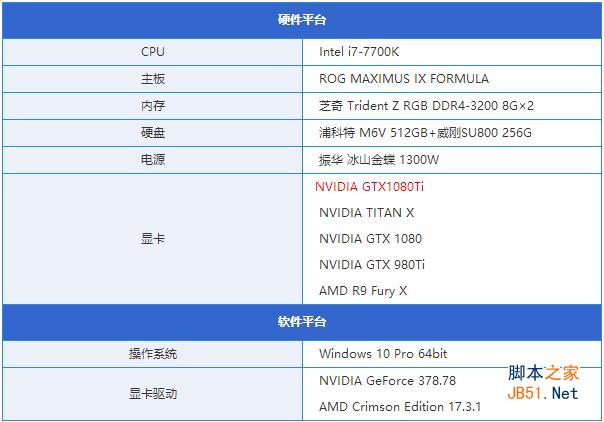Image resolution: width=604 pixels, height=422 pixels.
Task: Select the NVIDIA GTX 980Ti entry
Action: coord(372,265)
